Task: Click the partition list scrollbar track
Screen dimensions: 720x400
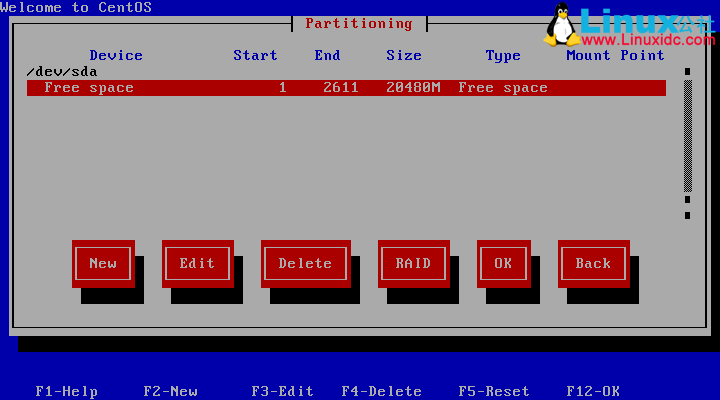Action: pyautogui.click(x=687, y=136)
